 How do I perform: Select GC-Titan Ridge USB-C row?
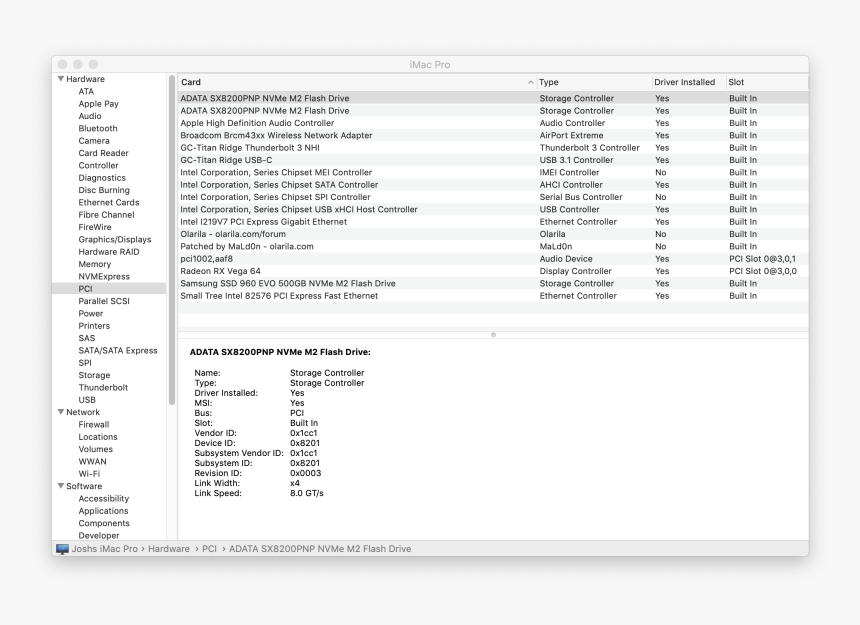[493, 160]
